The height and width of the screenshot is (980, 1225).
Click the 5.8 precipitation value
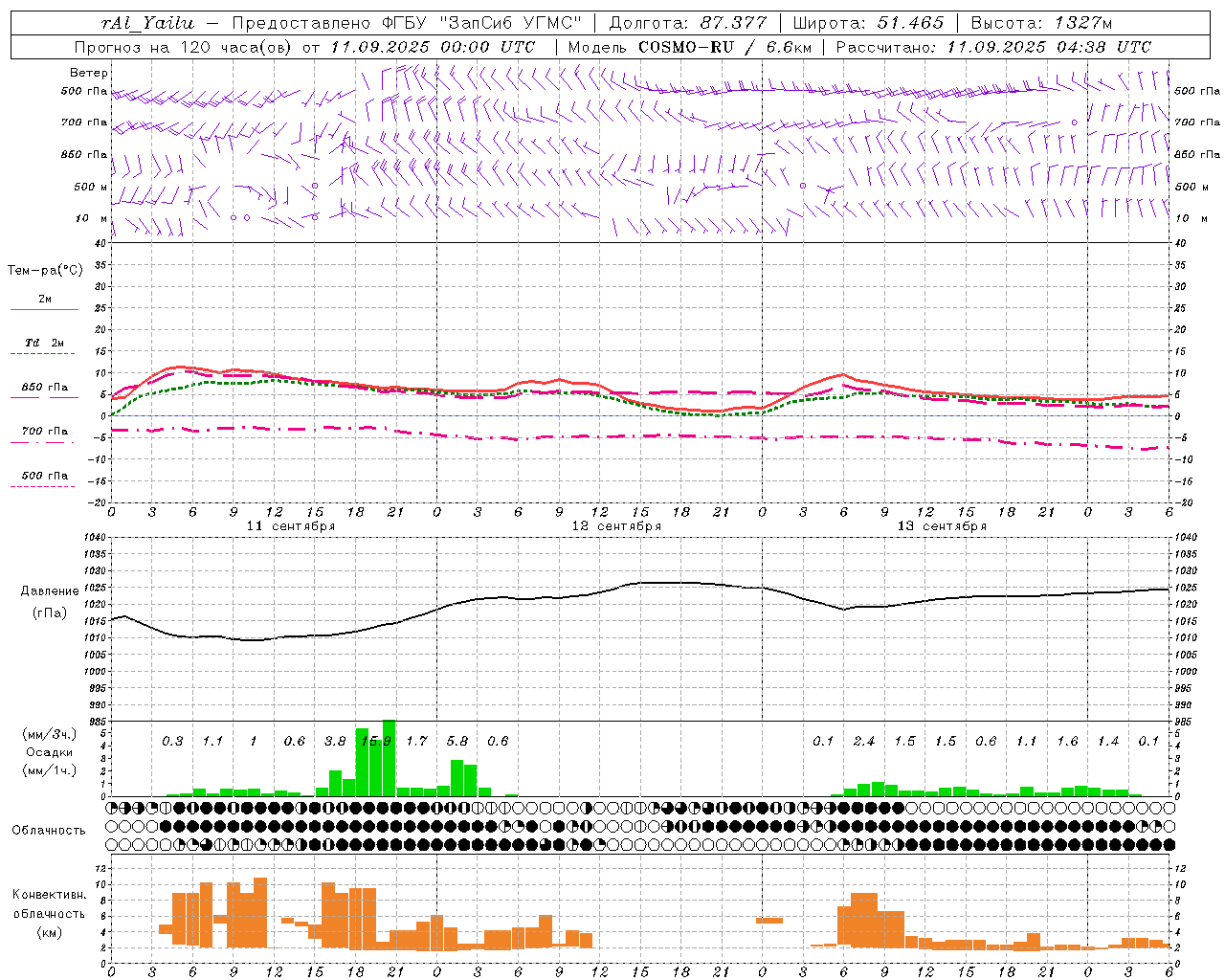tap(457, 741)
